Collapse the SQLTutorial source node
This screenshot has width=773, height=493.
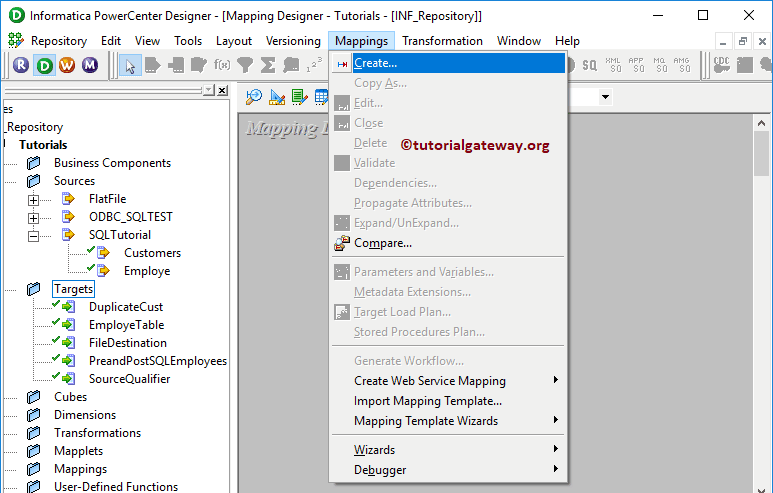click(33, 236)
